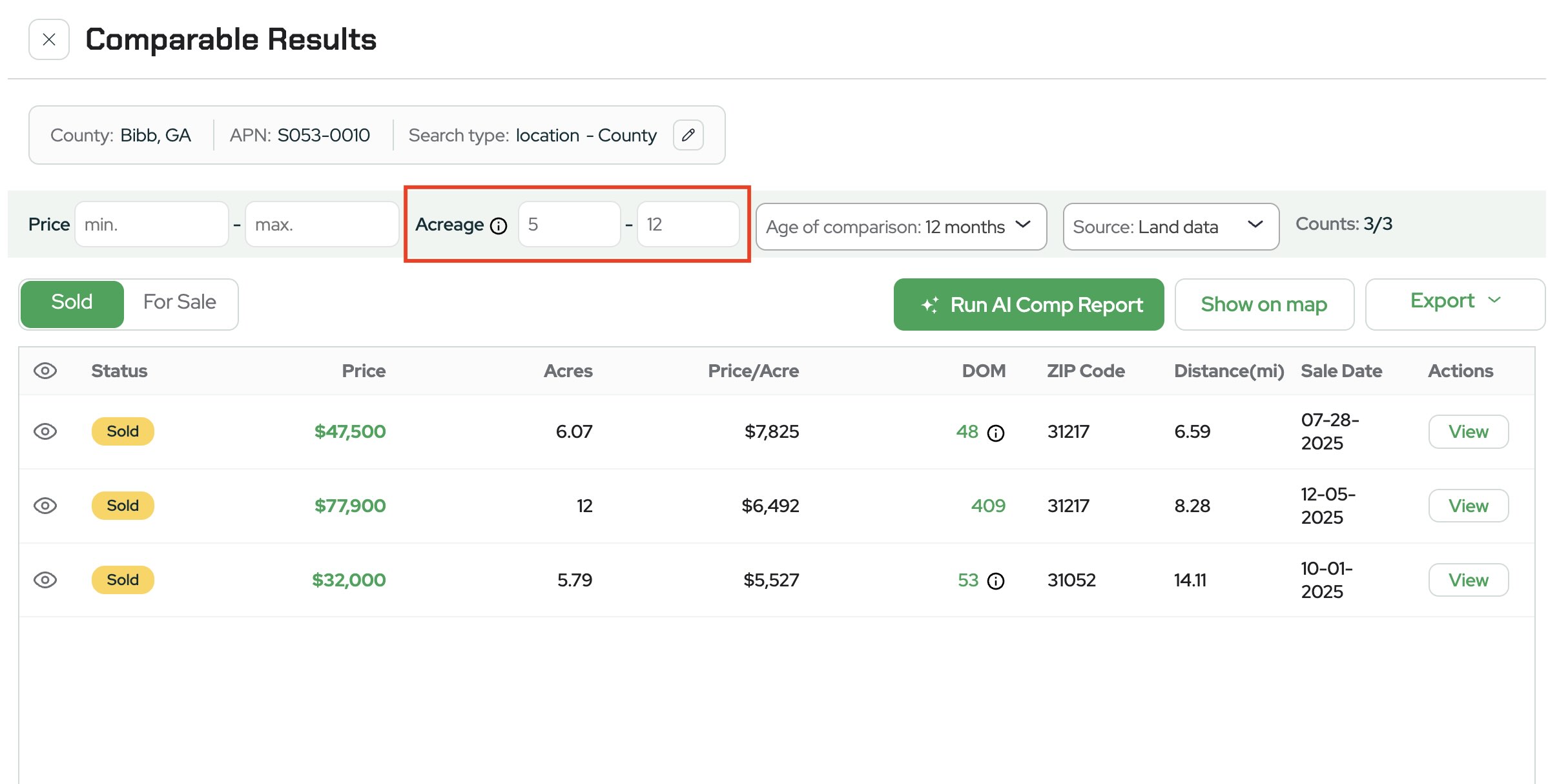This screenshot has height=784, width=1548.
Task: Toggle visibility of the $47,500 comp
Action: click(45, 431)
